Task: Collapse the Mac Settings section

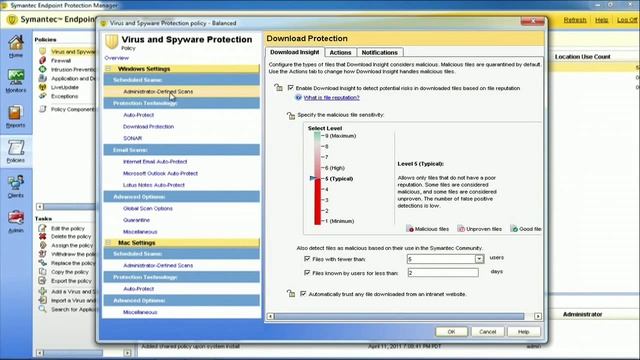Action: [x=109, y=242]
